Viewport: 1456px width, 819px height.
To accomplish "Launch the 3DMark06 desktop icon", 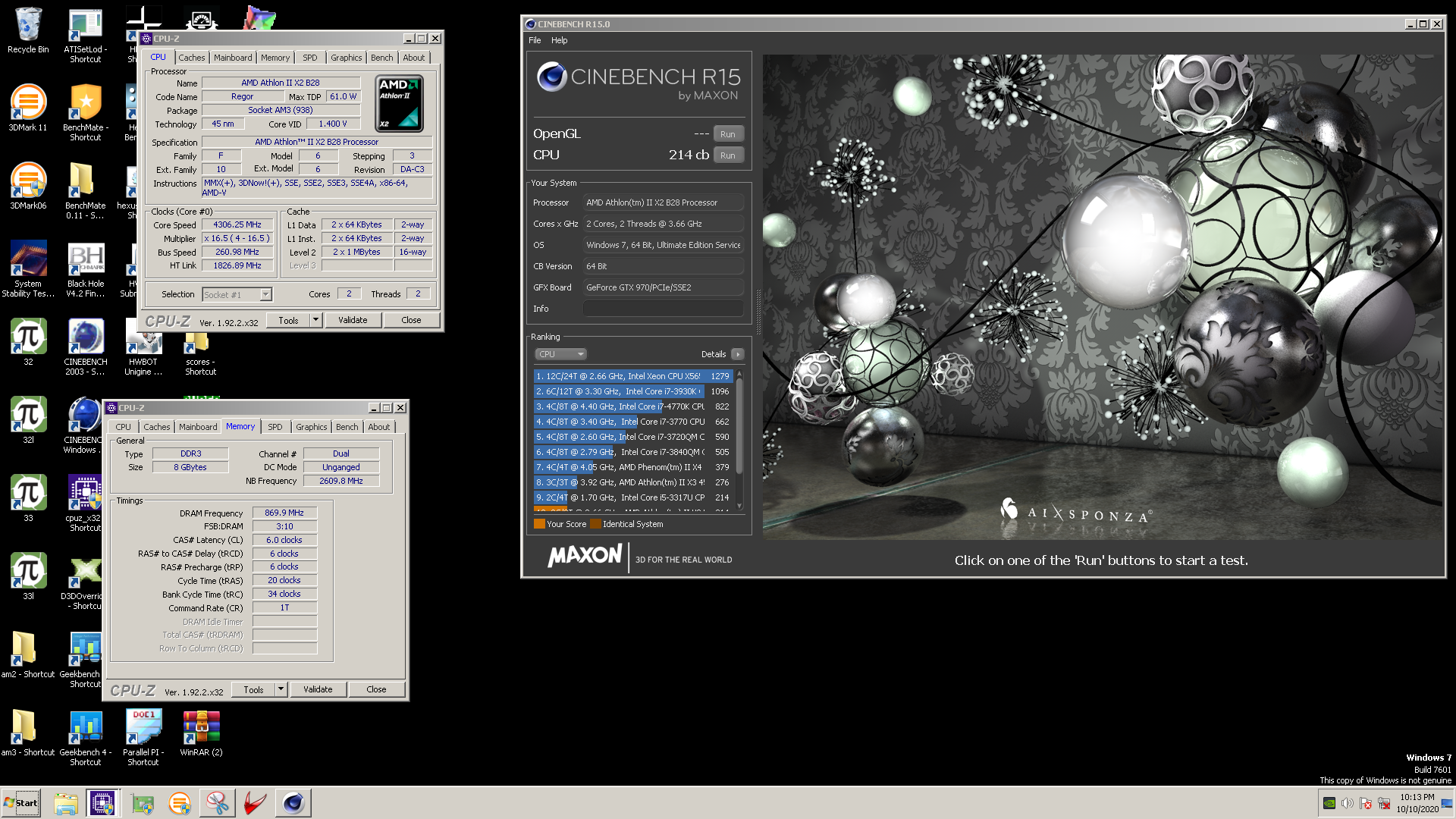I will pos(28,187).
